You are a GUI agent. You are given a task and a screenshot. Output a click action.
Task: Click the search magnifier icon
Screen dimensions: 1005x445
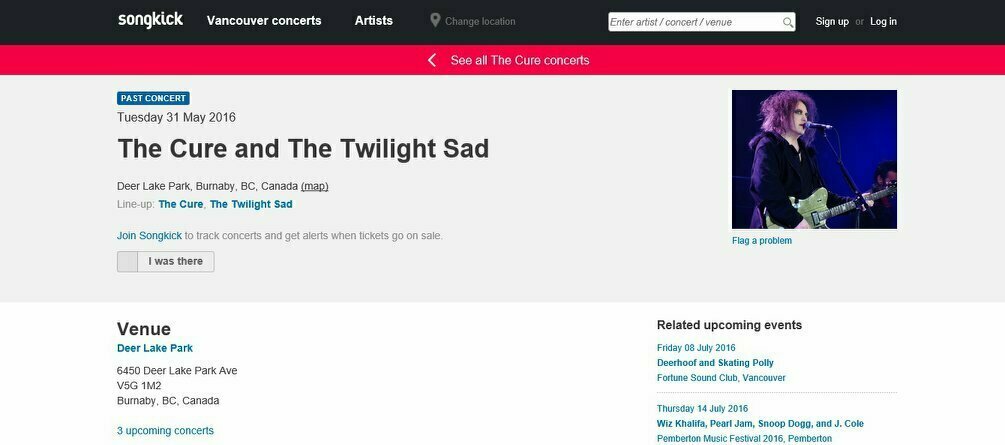click(788, 22)
